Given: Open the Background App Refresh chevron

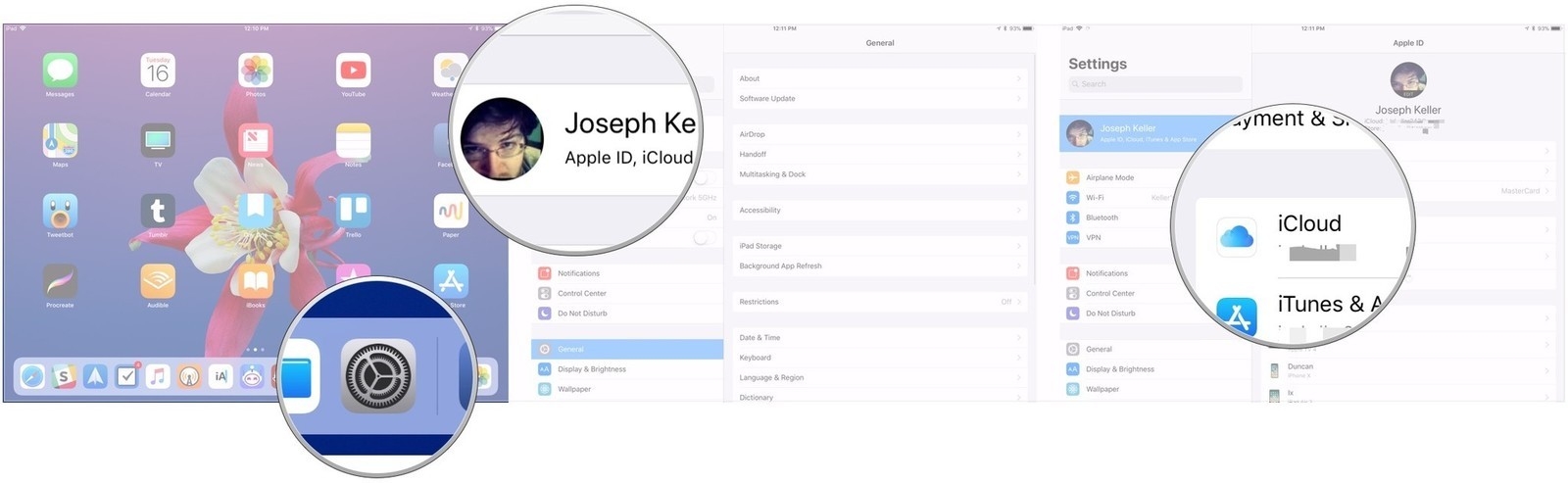Looking at the screenshot, I should tap(1019, 266).
